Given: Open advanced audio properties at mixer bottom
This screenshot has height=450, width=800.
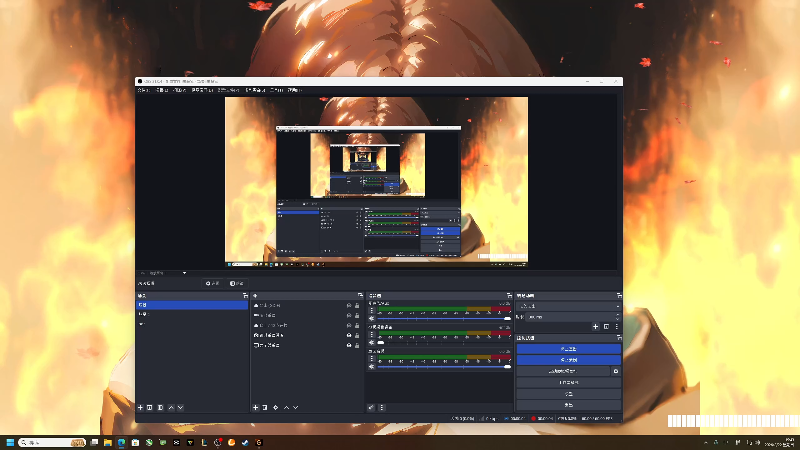Looking at the screenshot, I should (371, 408).
